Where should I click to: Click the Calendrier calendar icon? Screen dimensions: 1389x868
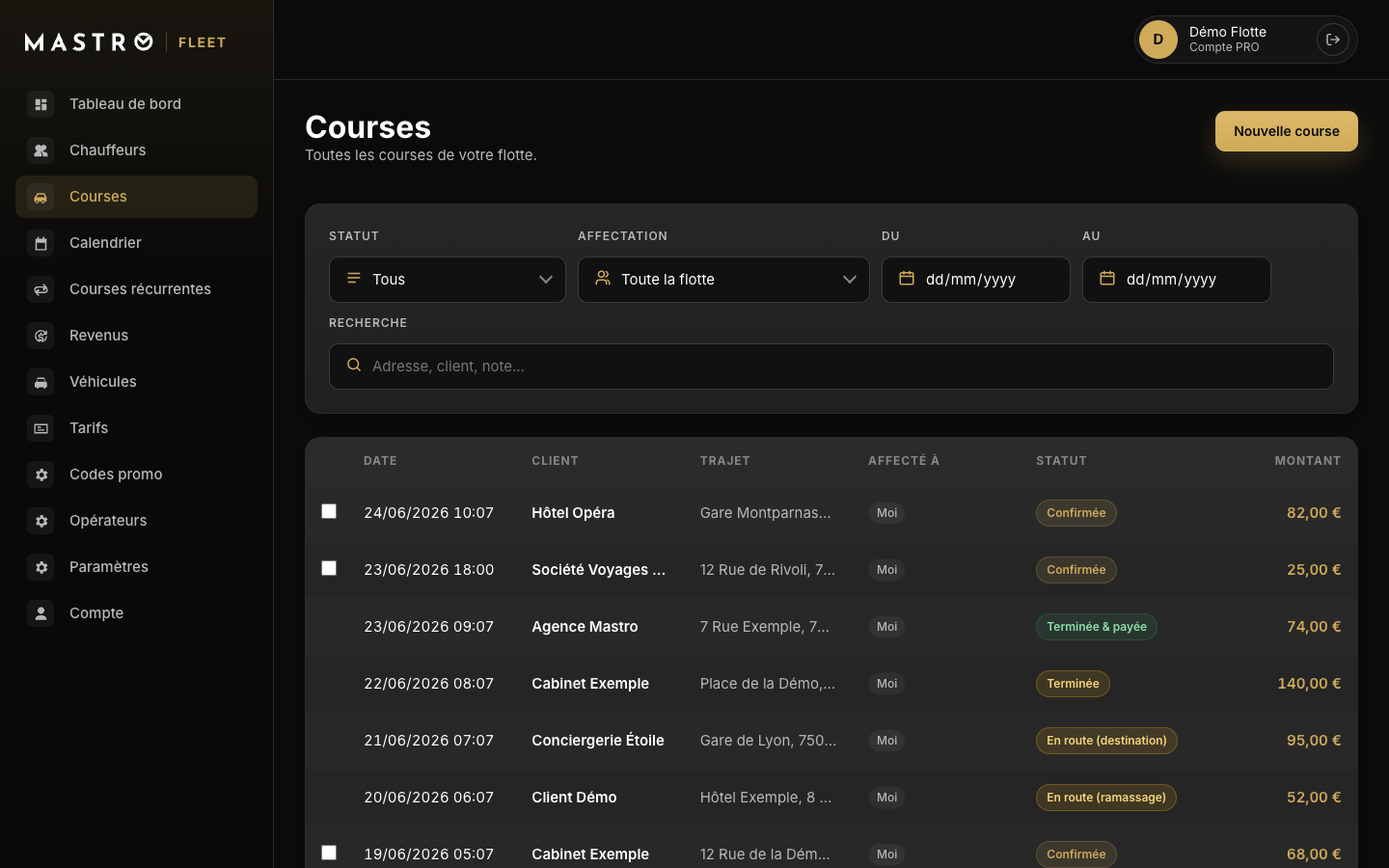point(41,243)
